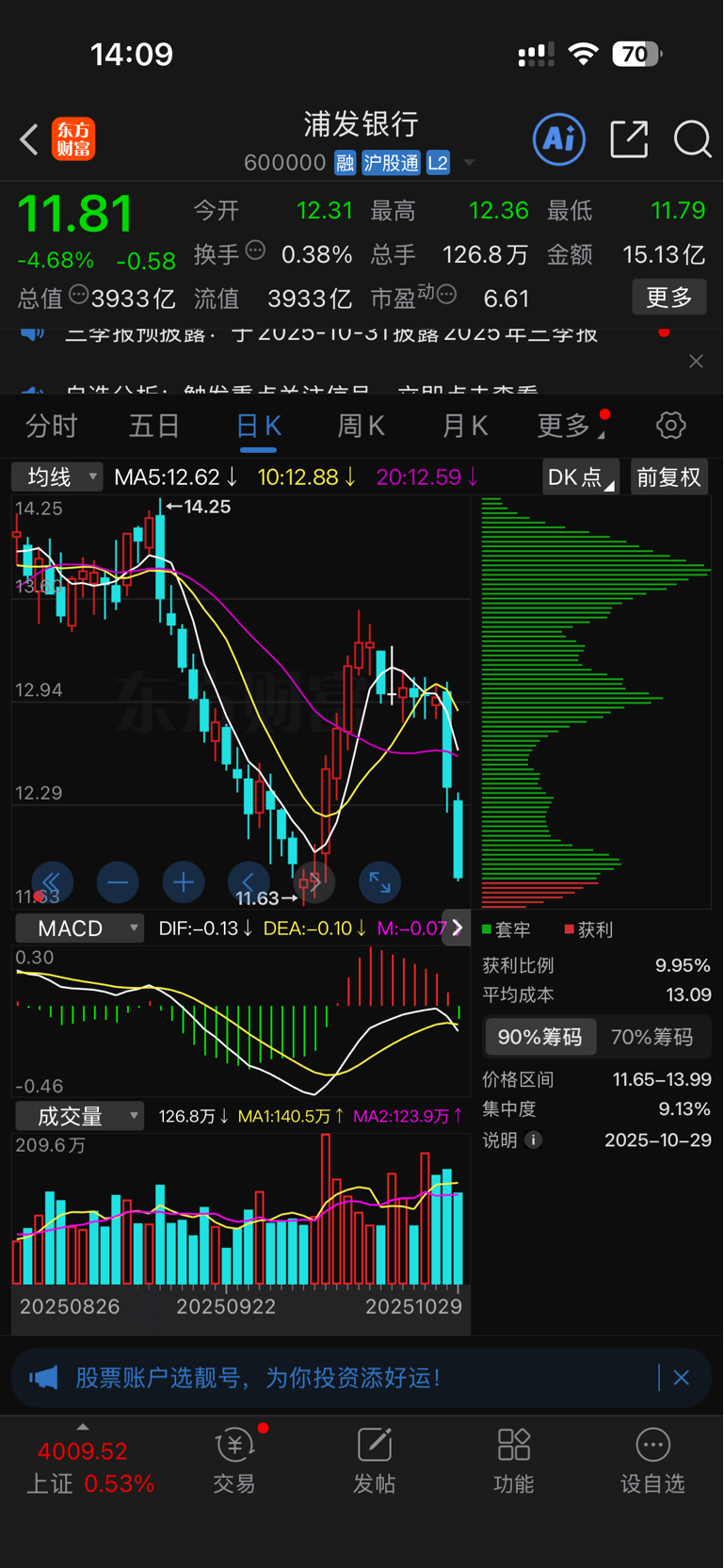The width and height of the screenshot is (724, 1568).
Task: Jump to earliest data with double-left arrow
Action: tap(52, 882)
